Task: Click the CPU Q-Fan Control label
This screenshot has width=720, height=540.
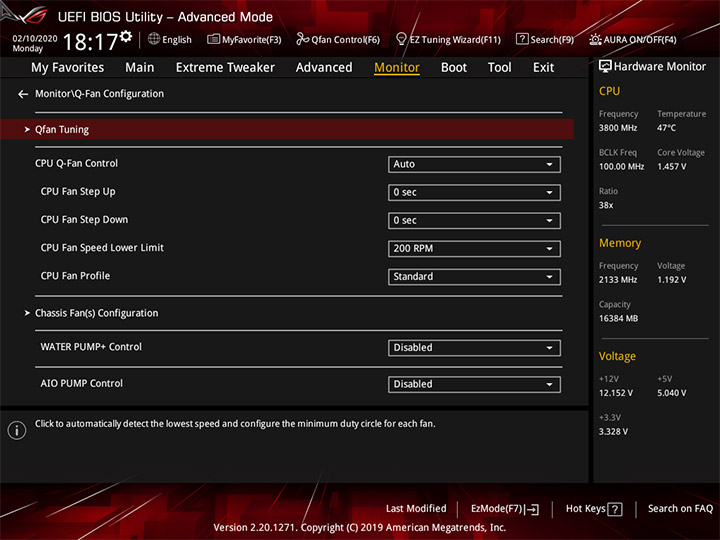Action: [x=76, y=163]
